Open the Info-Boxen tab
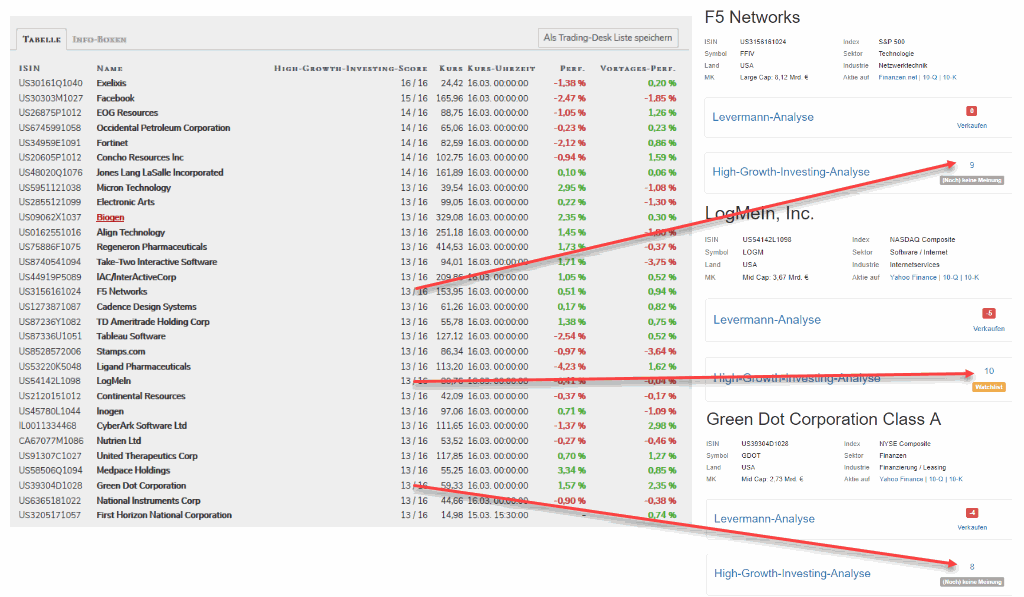The image size is (1024, 597). click(x=99, y=39)
